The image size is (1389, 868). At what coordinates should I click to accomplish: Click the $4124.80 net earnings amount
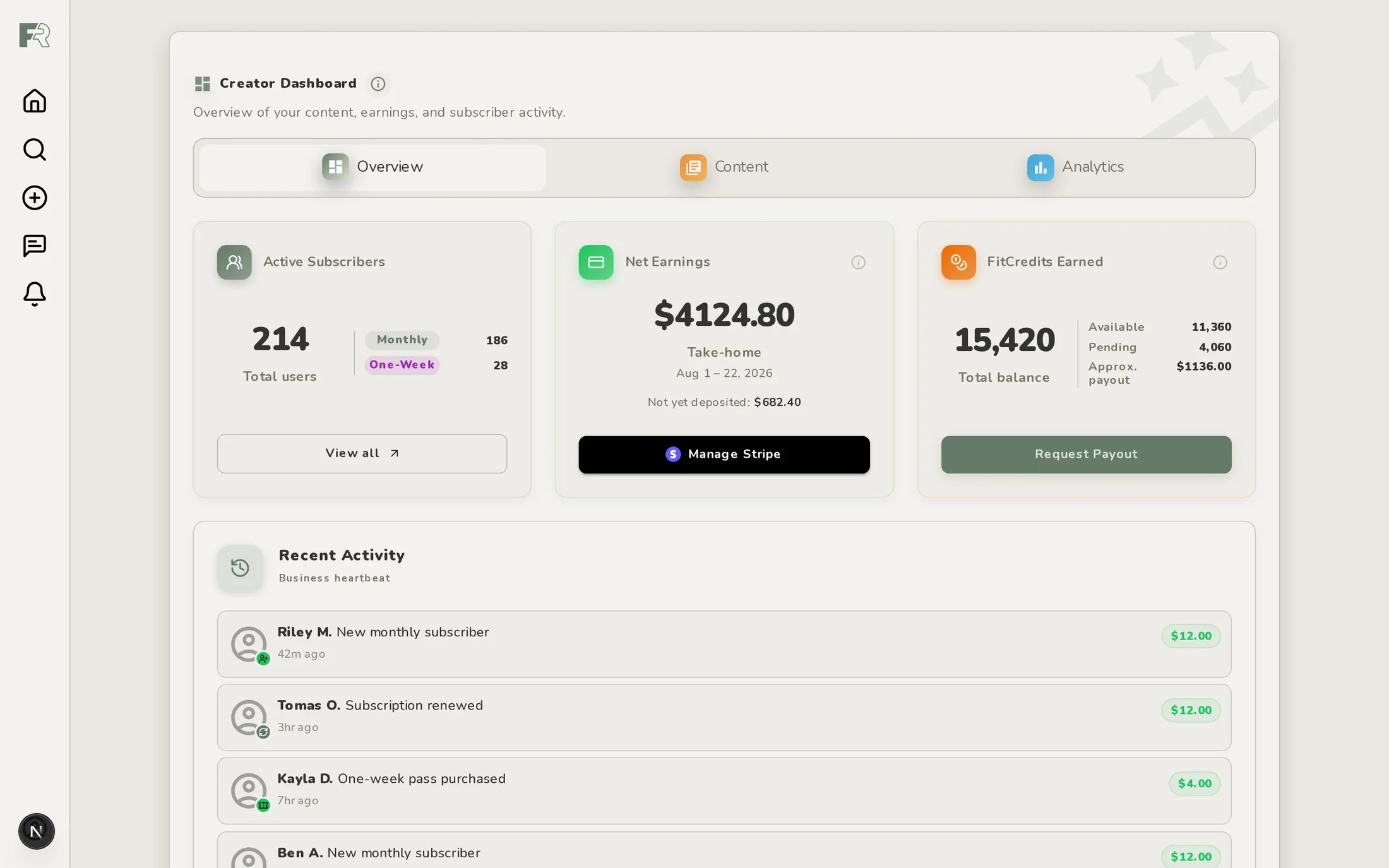pyautogui.click(x=724, y=315)
